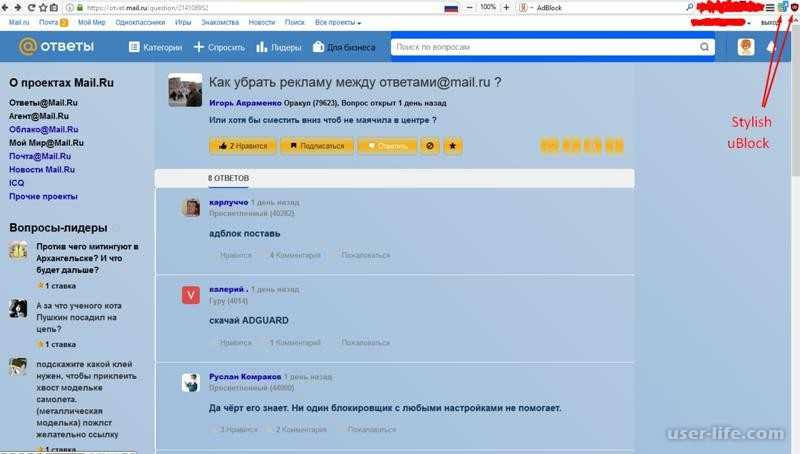The width and height of the screenshot is (800, 454).
Task: Open the clipboard icon next to bookmark star
Action: click(54, 8)
